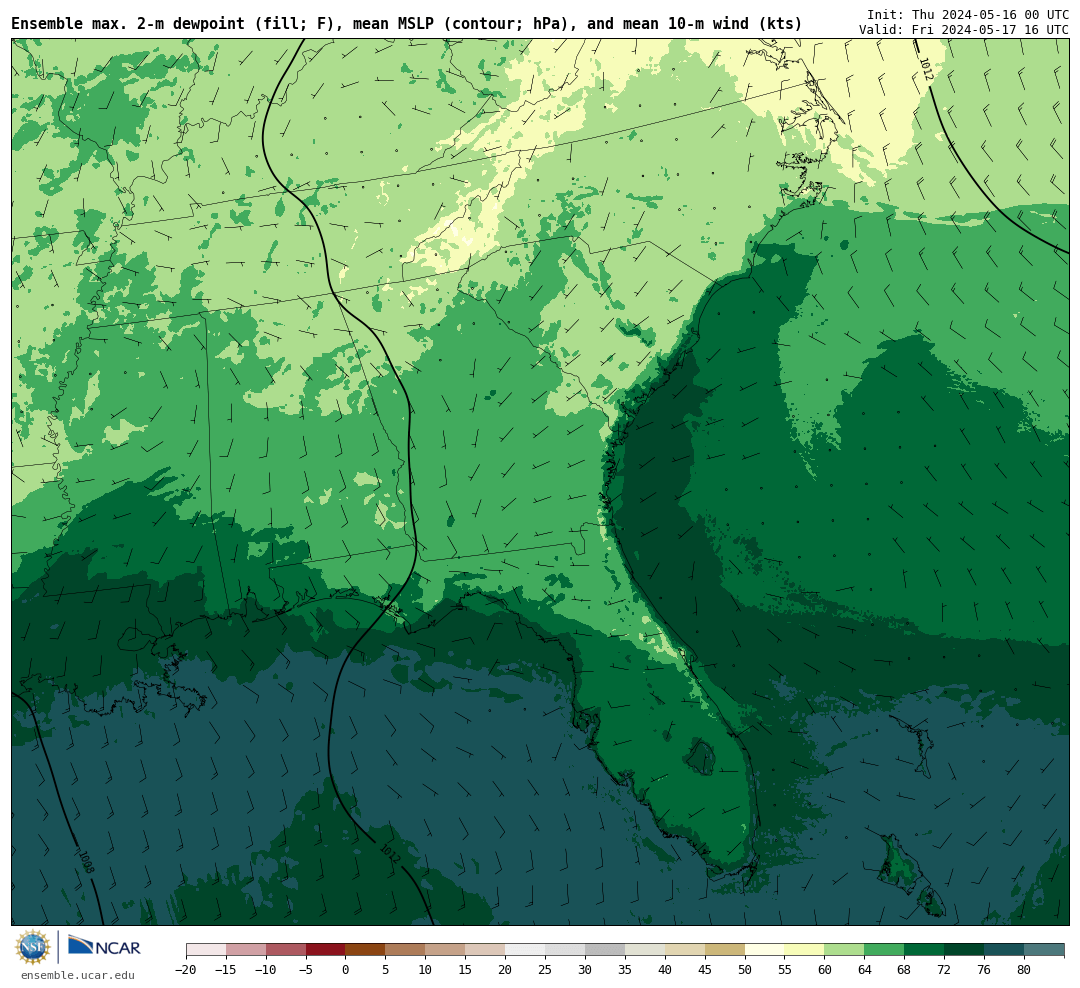Click the 20 colorbar tick label
The image size is (1080, 988).
tap(506, 969)
